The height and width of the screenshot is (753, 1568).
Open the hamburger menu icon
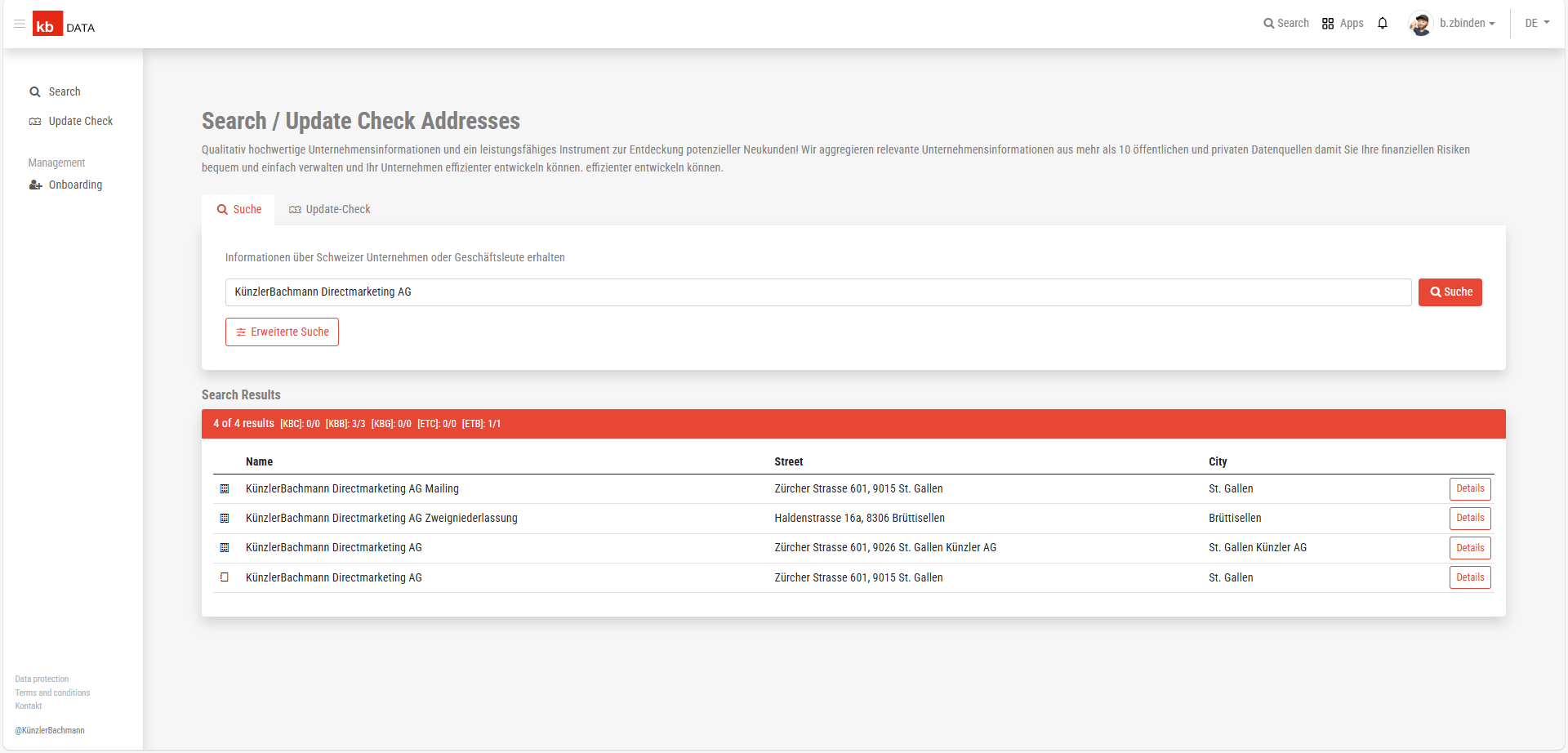coord(20,24)
